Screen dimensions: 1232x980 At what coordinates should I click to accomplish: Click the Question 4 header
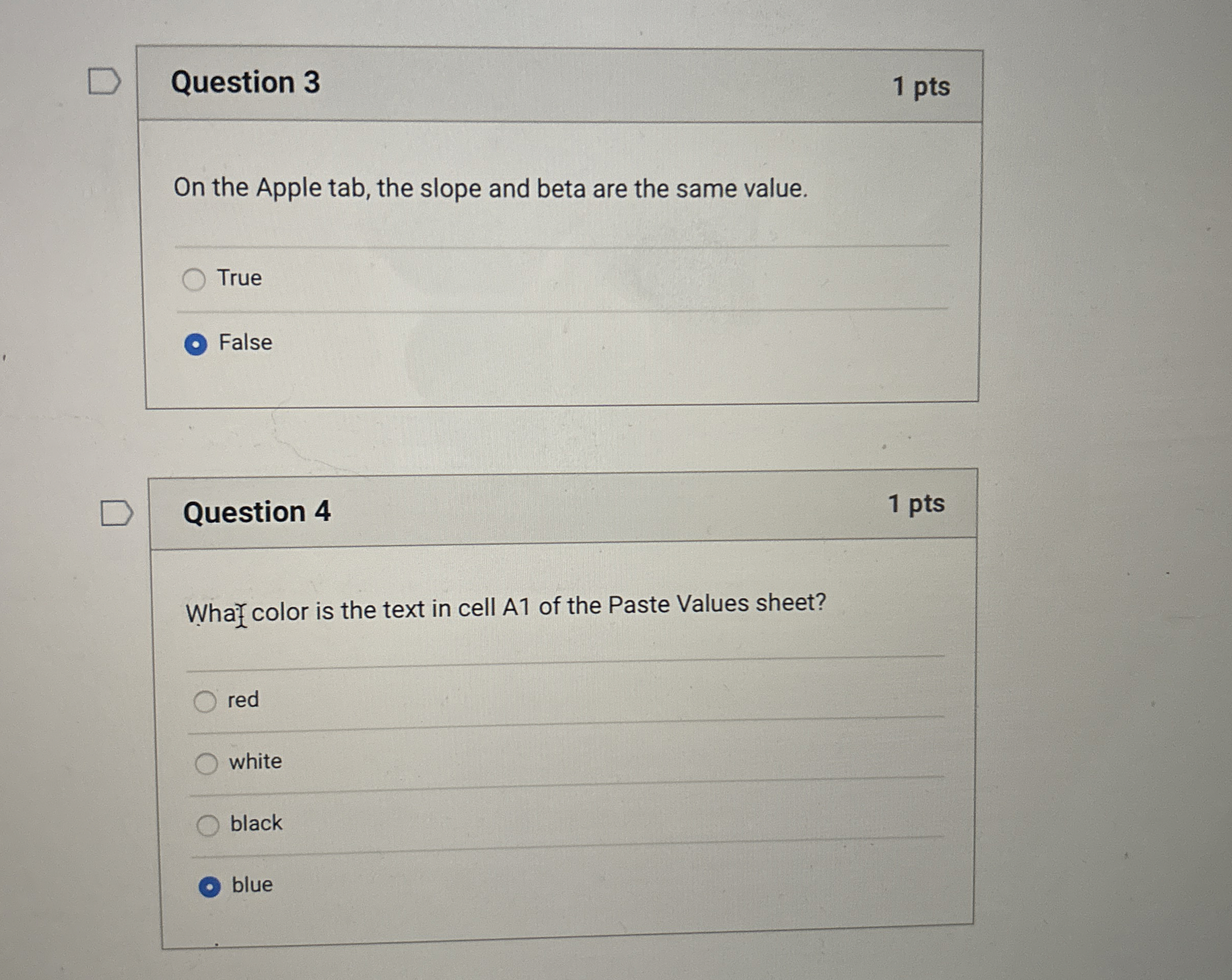click(x=258, y=513)
